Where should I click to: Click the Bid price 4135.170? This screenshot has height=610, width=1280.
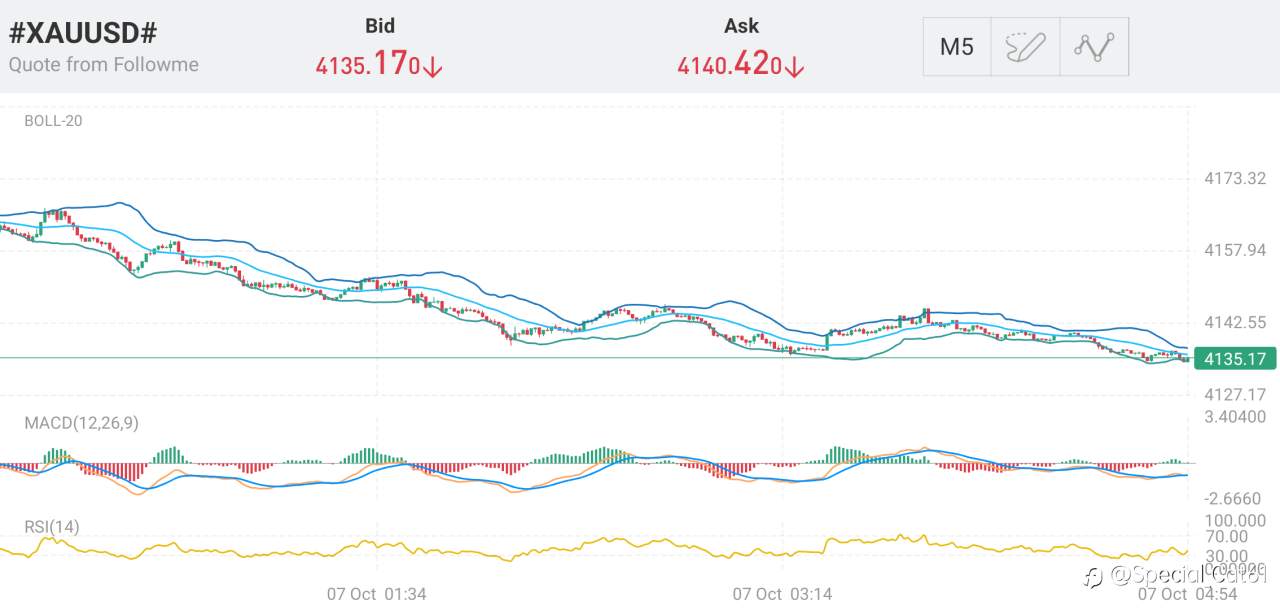(x=379, y=65)
